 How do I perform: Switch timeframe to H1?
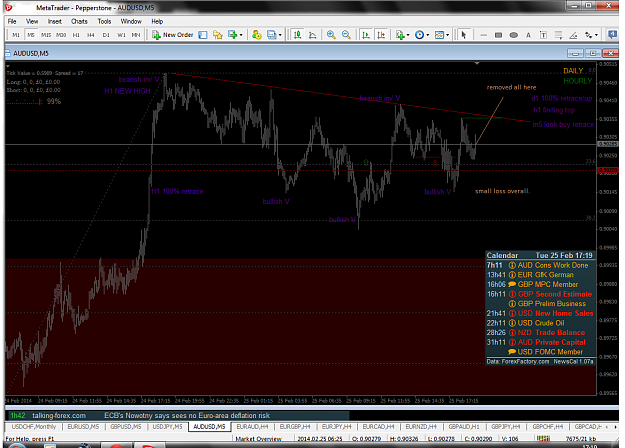click(76, 35)
